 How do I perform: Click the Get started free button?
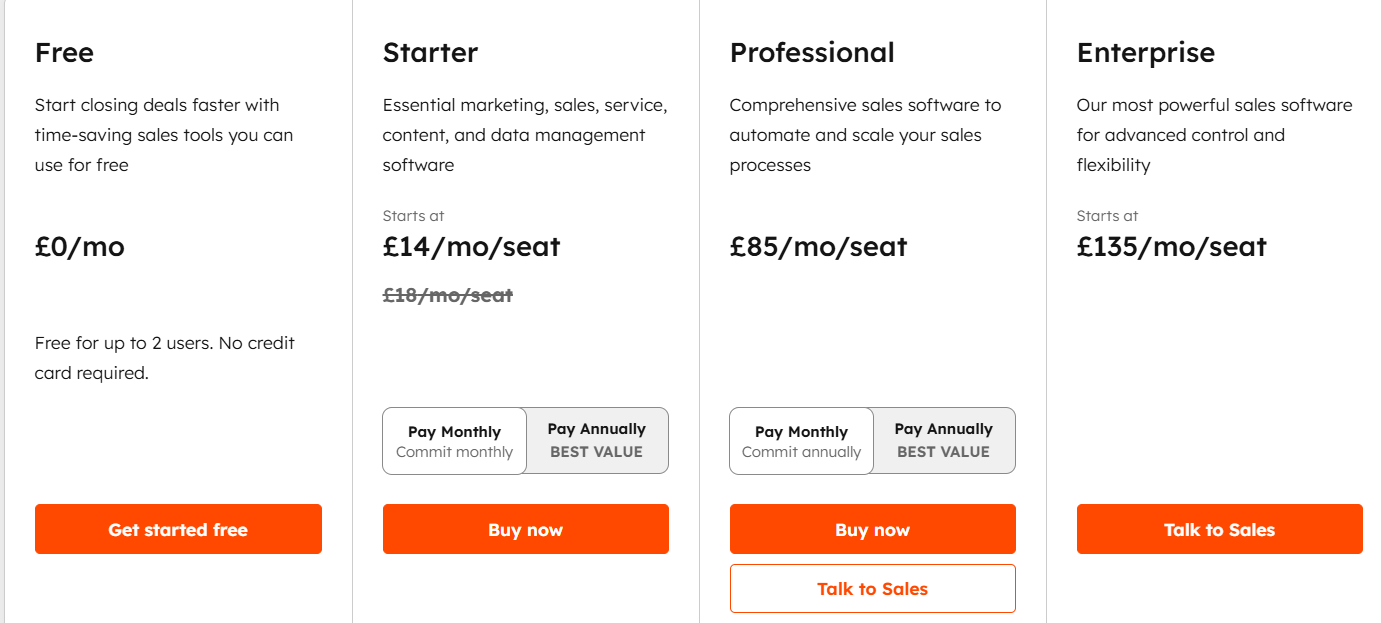coord(178,529)
